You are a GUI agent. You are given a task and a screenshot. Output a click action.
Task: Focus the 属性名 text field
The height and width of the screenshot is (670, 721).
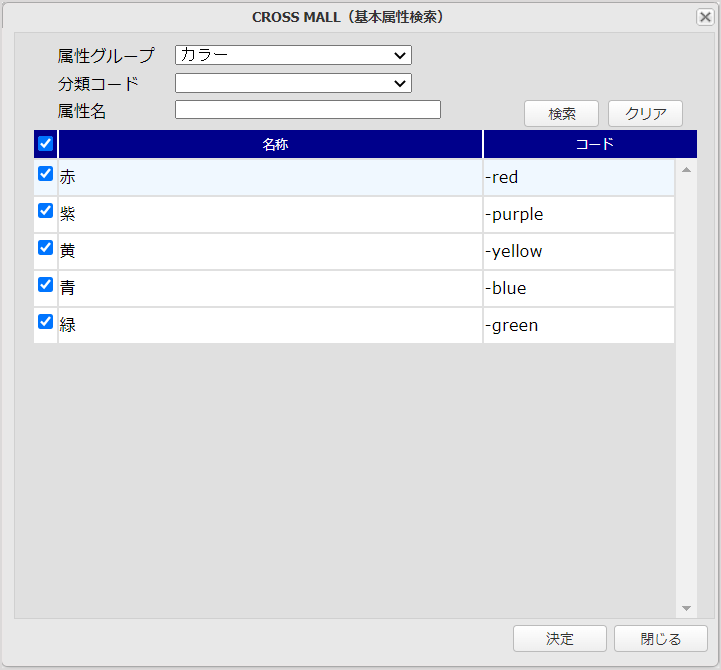pyautogui.click(x=308, y=109)
